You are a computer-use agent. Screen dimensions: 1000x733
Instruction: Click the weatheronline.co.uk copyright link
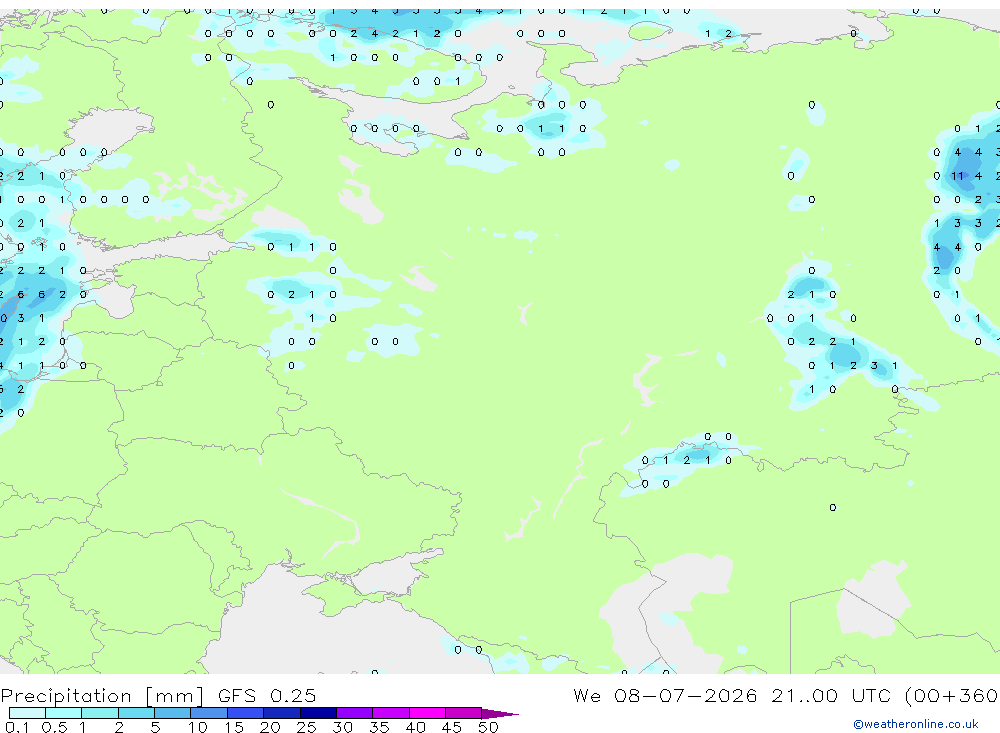click(916, 724)
